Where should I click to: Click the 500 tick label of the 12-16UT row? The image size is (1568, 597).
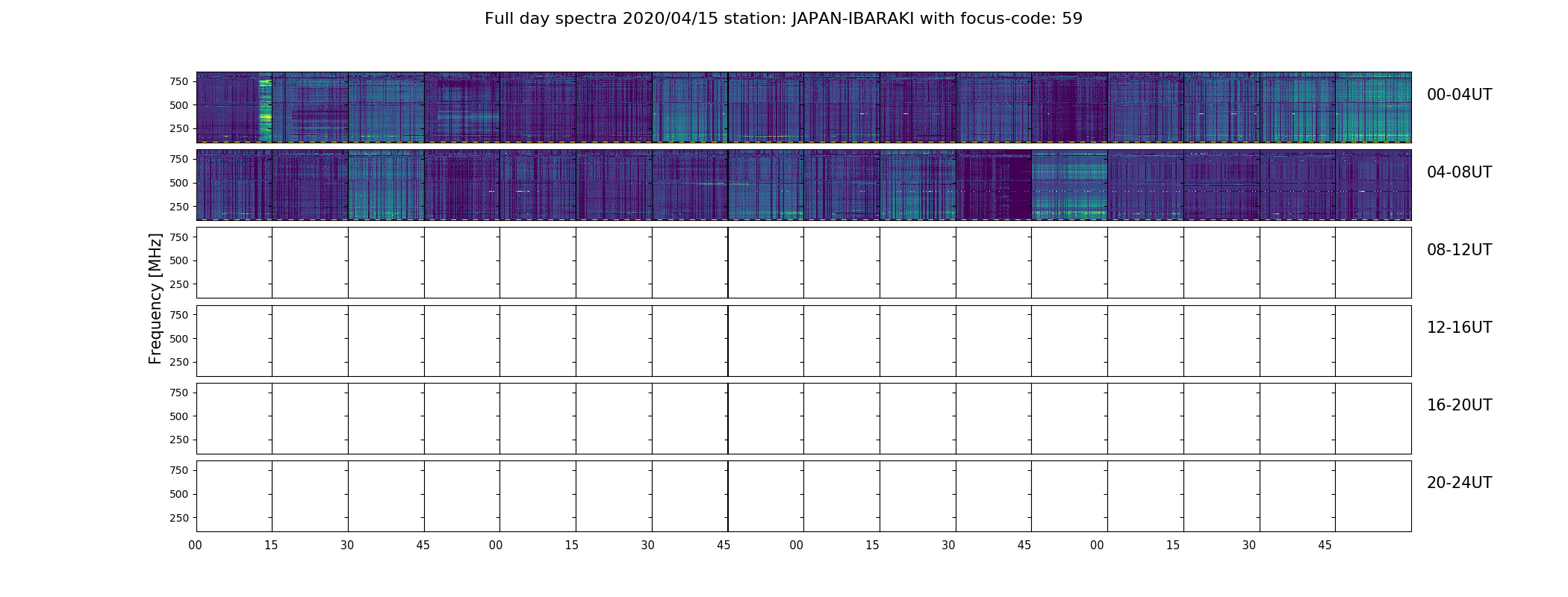click(x=178, y=339)
